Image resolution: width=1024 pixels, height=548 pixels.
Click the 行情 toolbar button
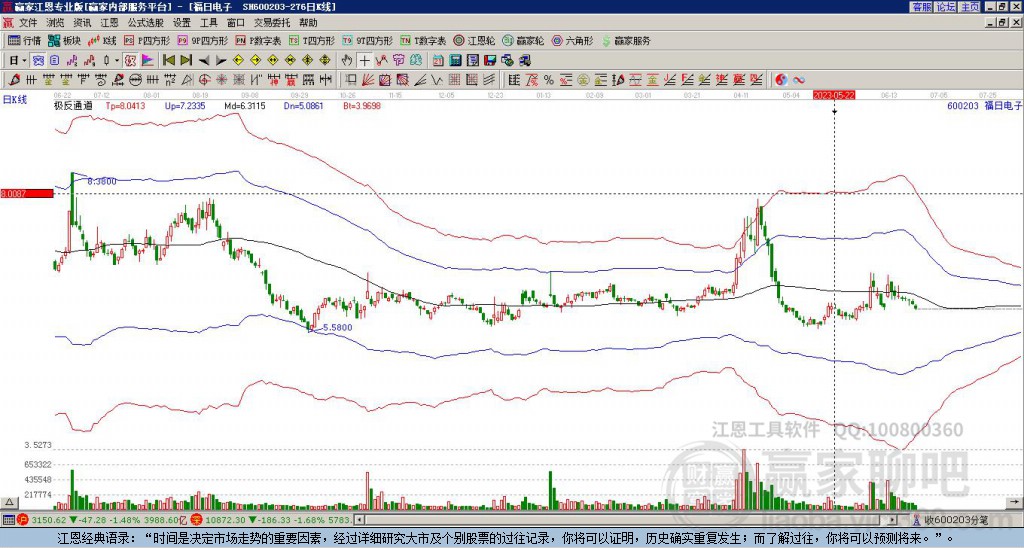[x=24, y=40]
